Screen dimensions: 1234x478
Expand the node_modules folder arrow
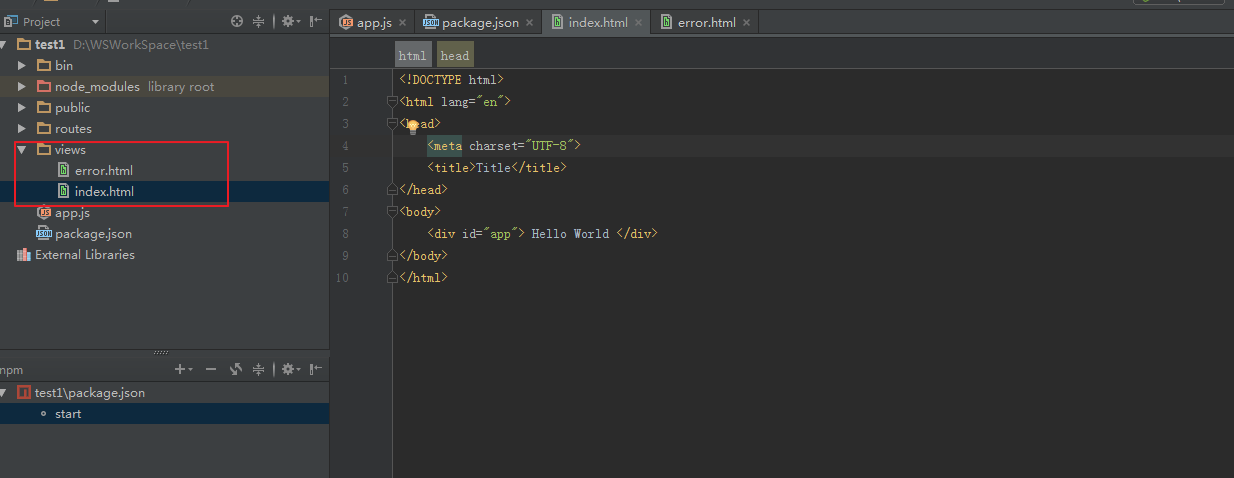tap(22, 87)
